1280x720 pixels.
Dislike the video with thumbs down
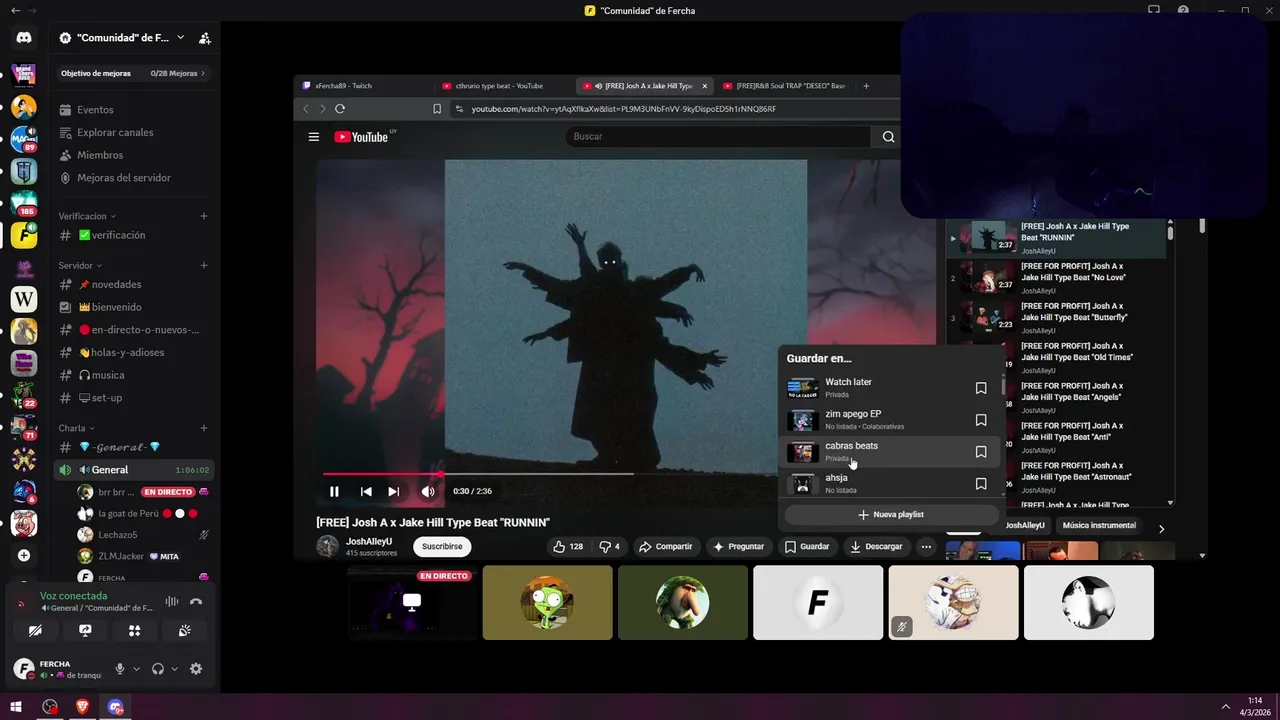(x=610, y=546)
